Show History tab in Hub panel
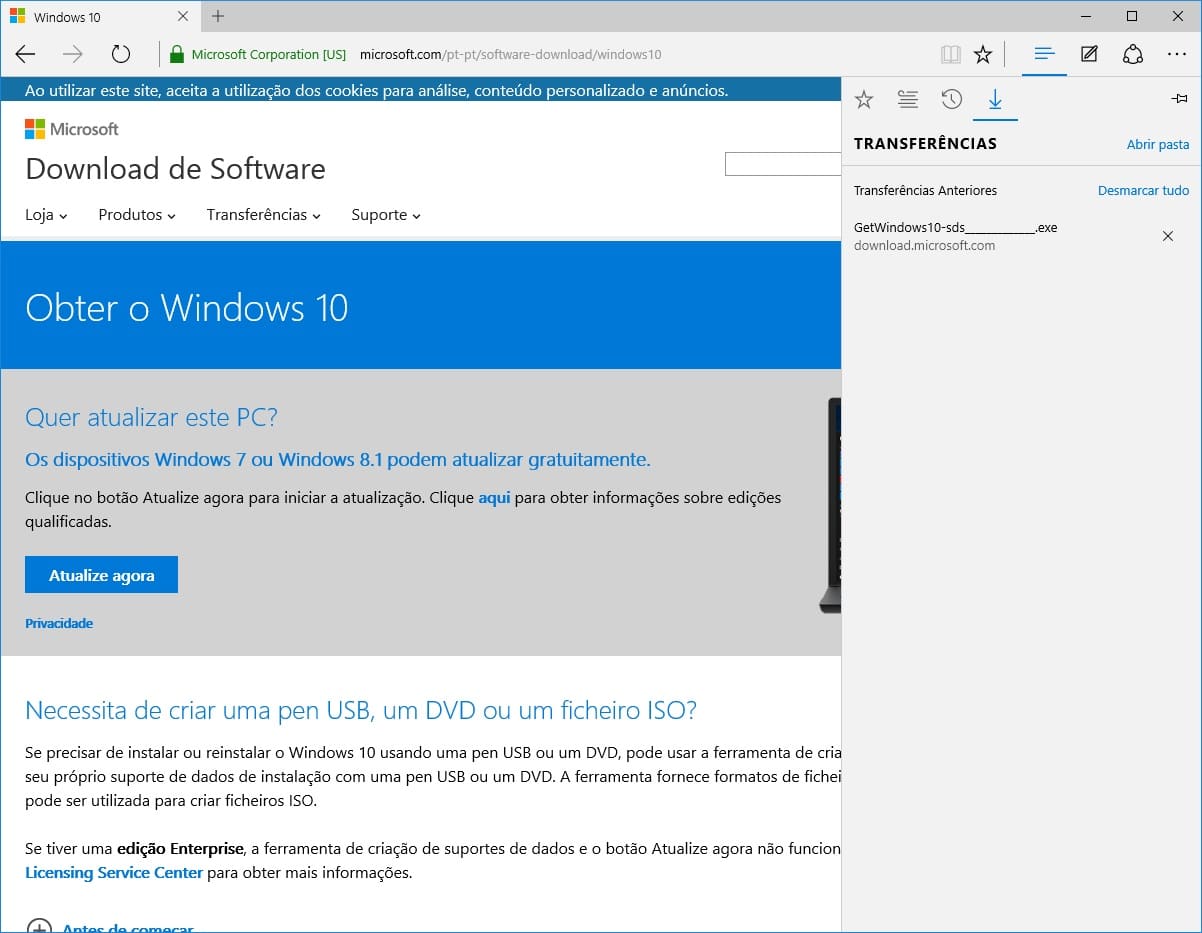 coord(952,99)
